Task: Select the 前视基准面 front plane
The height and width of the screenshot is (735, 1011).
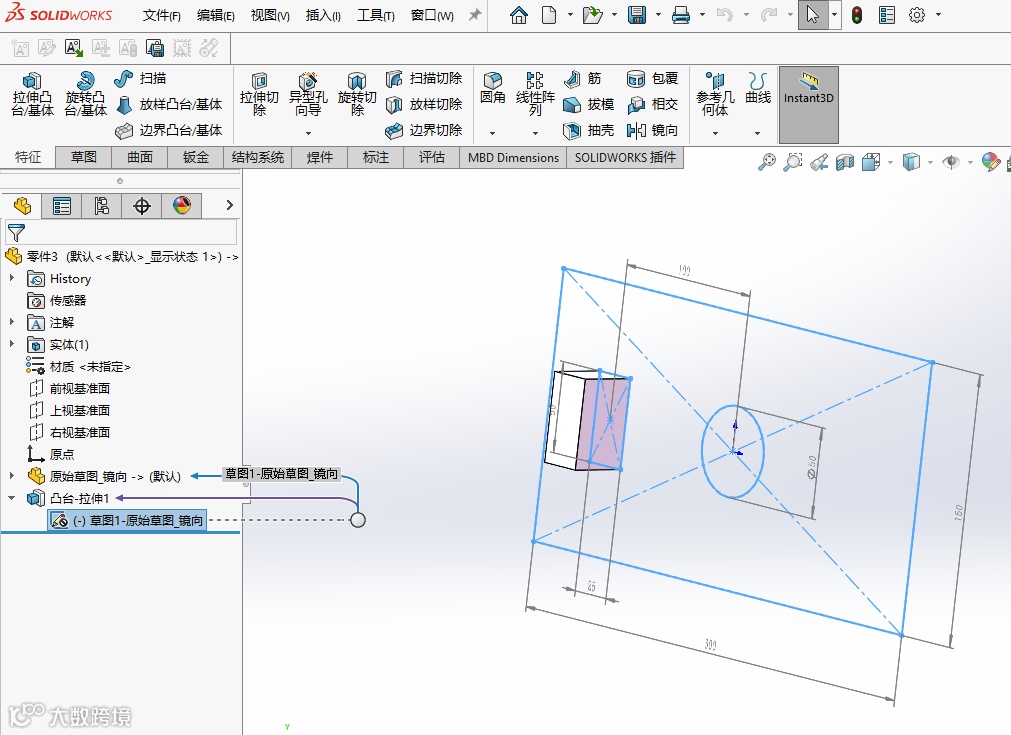Action: click(x=70, y=388)
